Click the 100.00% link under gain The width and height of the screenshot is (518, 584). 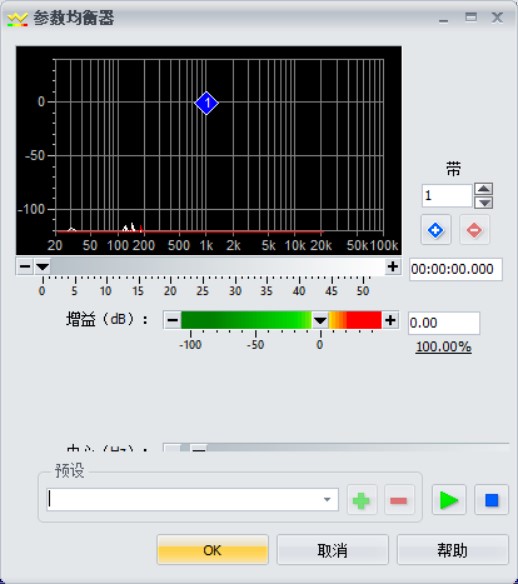[x=444, y=347]
